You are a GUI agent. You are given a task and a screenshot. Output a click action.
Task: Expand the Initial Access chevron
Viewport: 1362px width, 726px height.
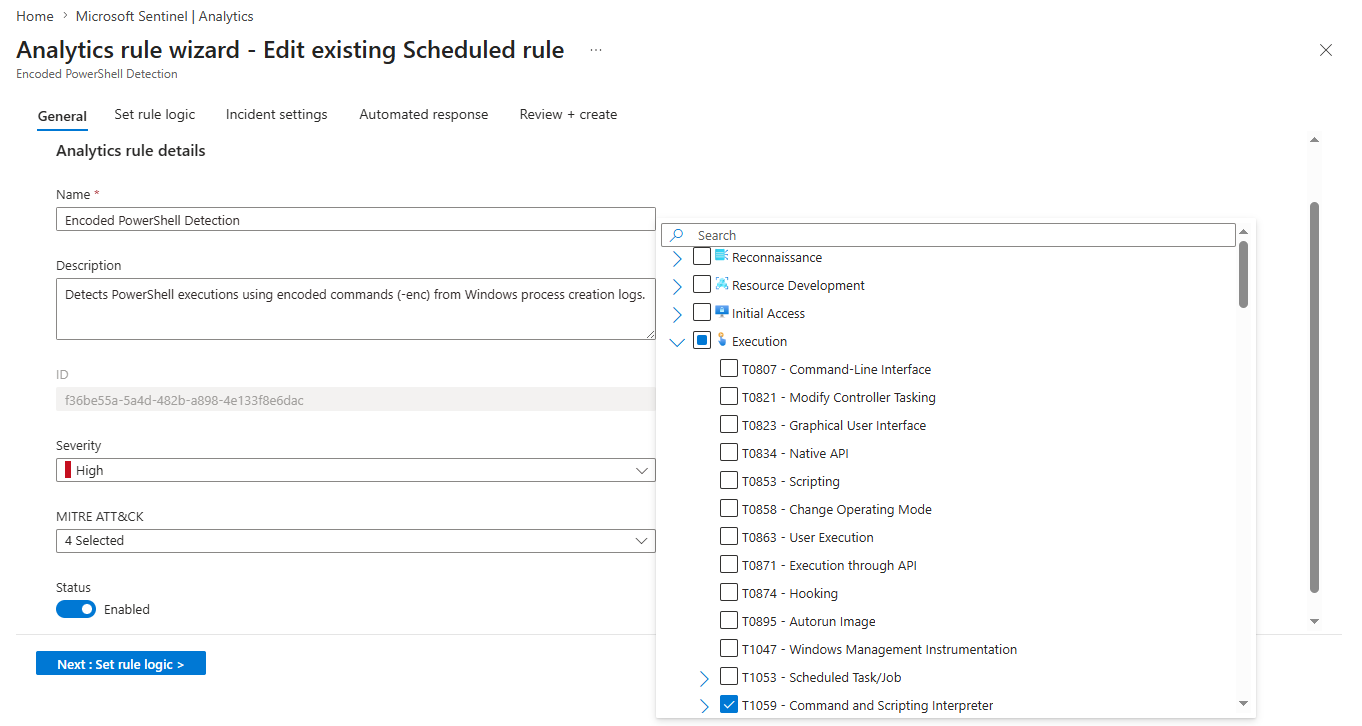(677, 314)
